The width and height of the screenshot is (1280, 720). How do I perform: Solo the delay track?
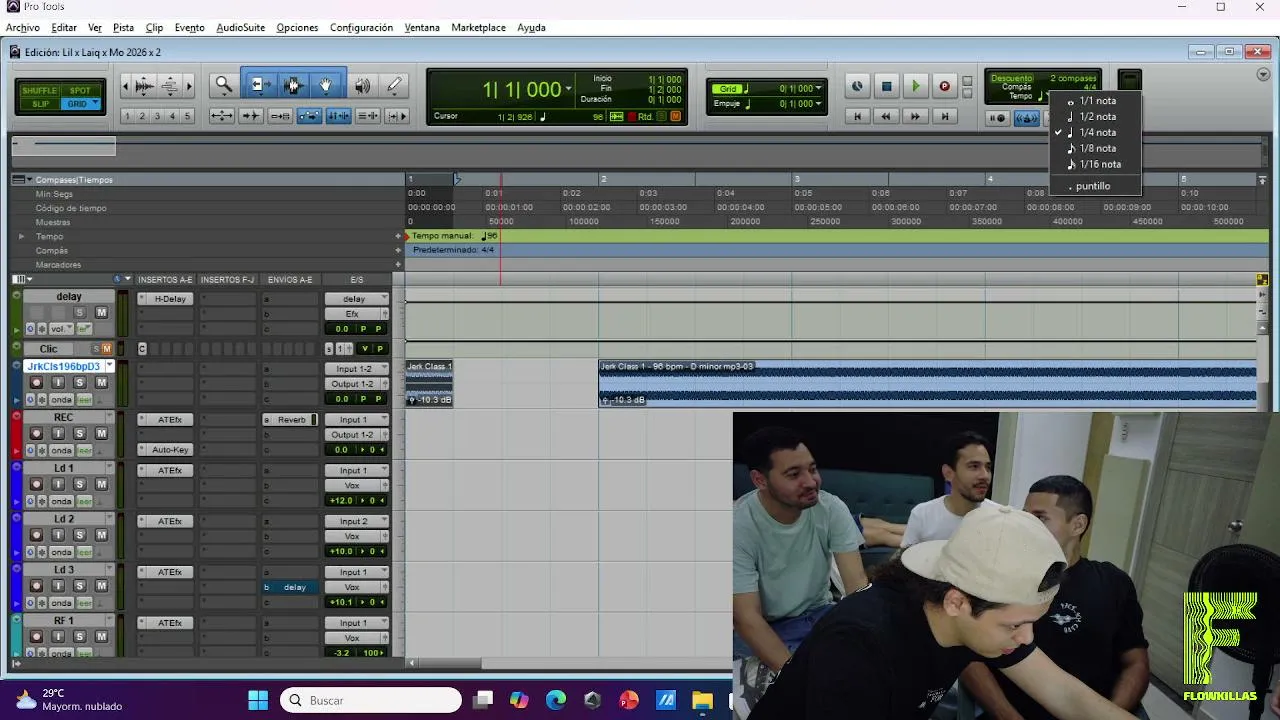coord(80,313)
